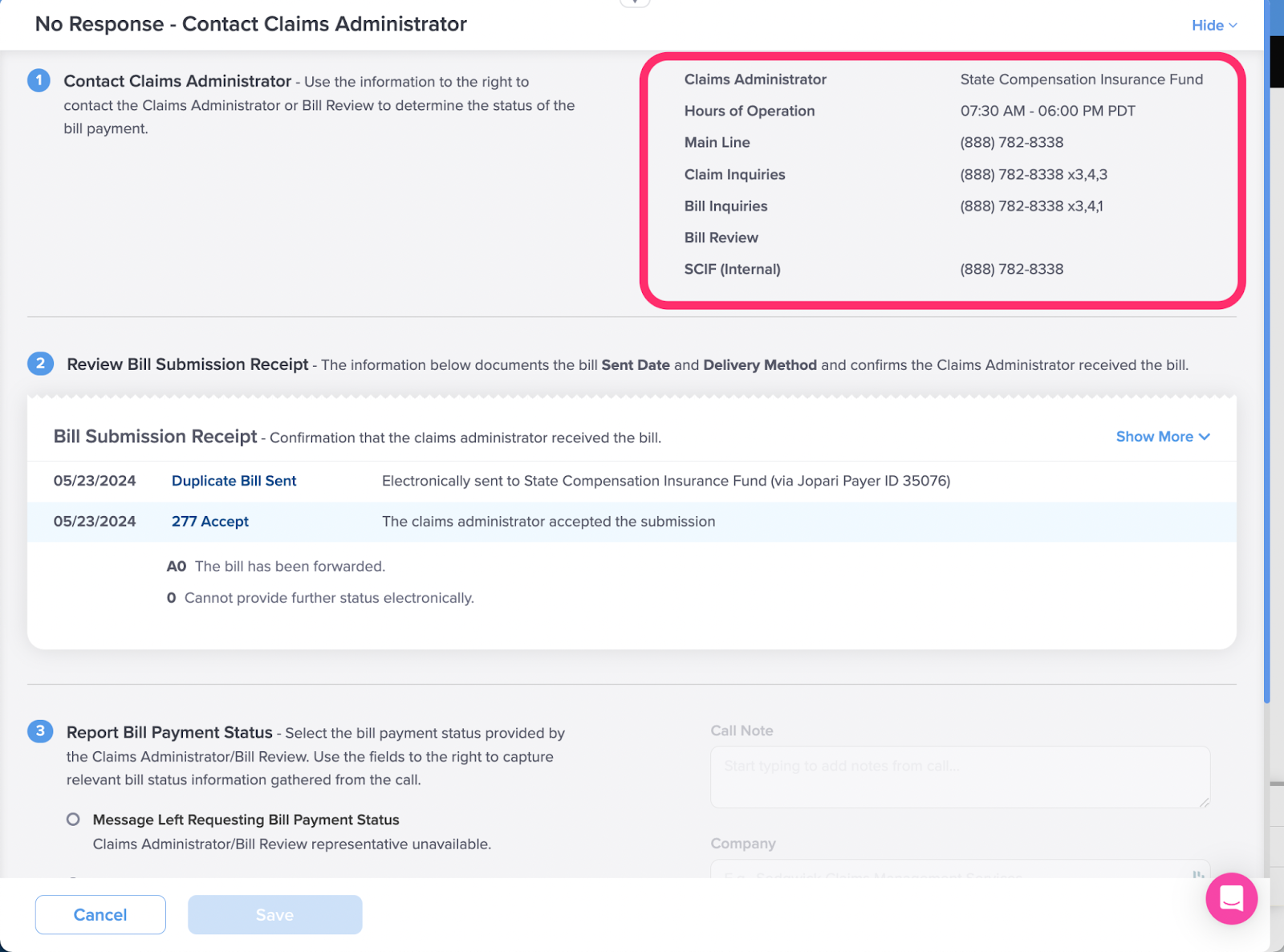
Task: Open the 277 Accept link
Action: [x=209, y=521]
